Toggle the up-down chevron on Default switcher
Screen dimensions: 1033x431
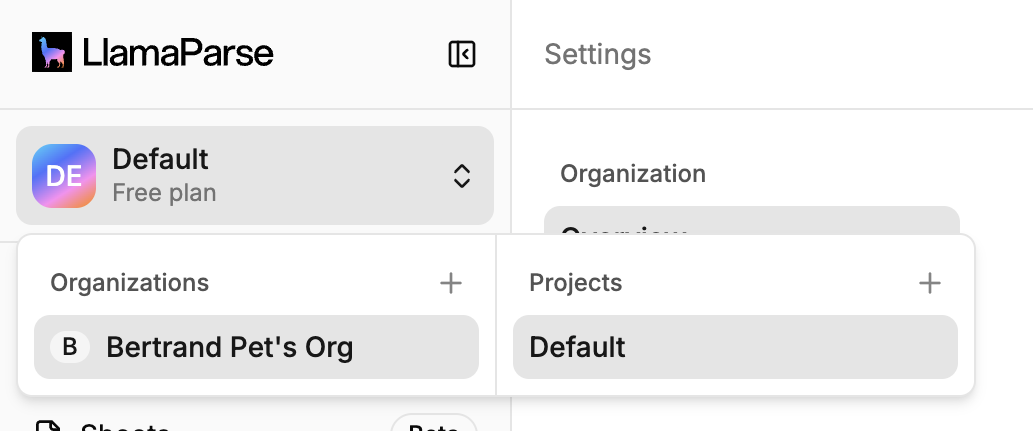coord(461,176)
